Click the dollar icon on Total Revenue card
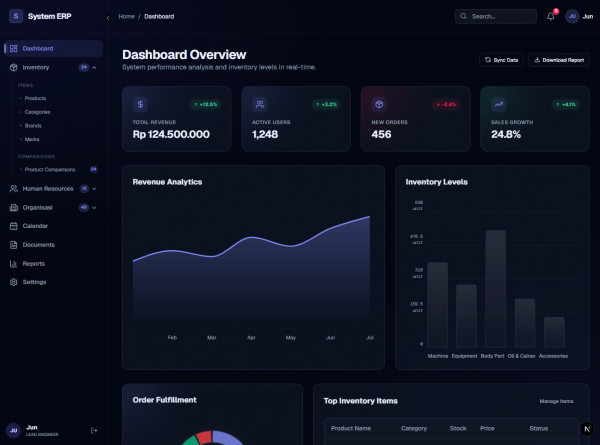The image size is (600, 445). pyautogui.click(x=140, y=104)
